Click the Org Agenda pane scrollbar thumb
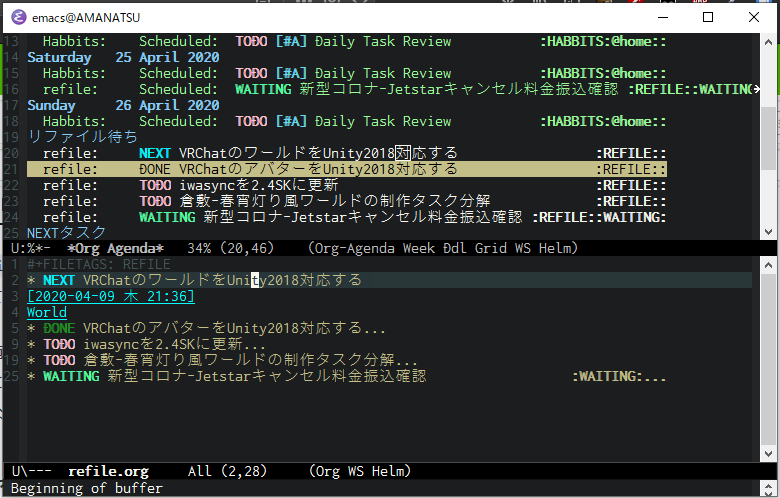Viewport: 780px width, 498px height. click(x=769, y=138)
